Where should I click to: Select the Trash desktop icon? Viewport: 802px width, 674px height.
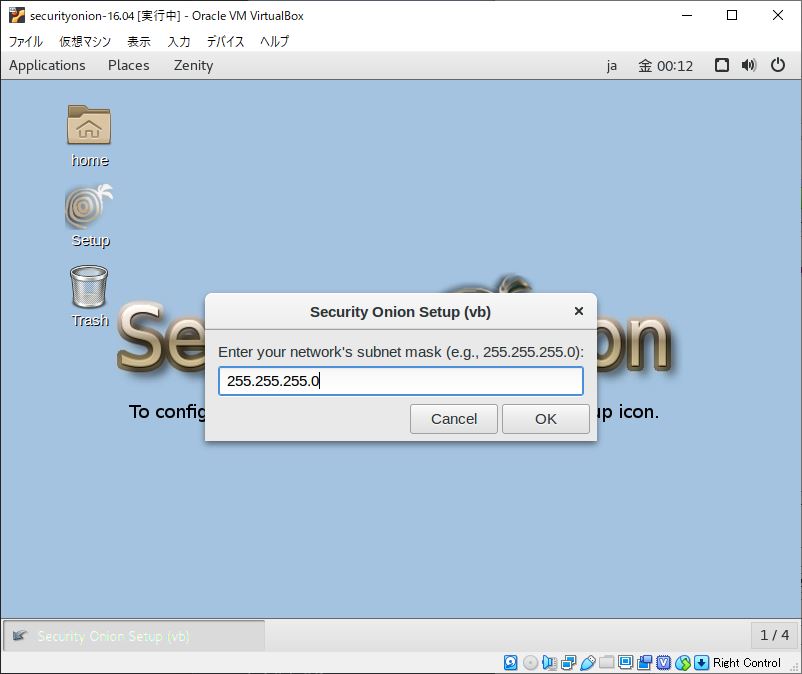tap(89, 286)
